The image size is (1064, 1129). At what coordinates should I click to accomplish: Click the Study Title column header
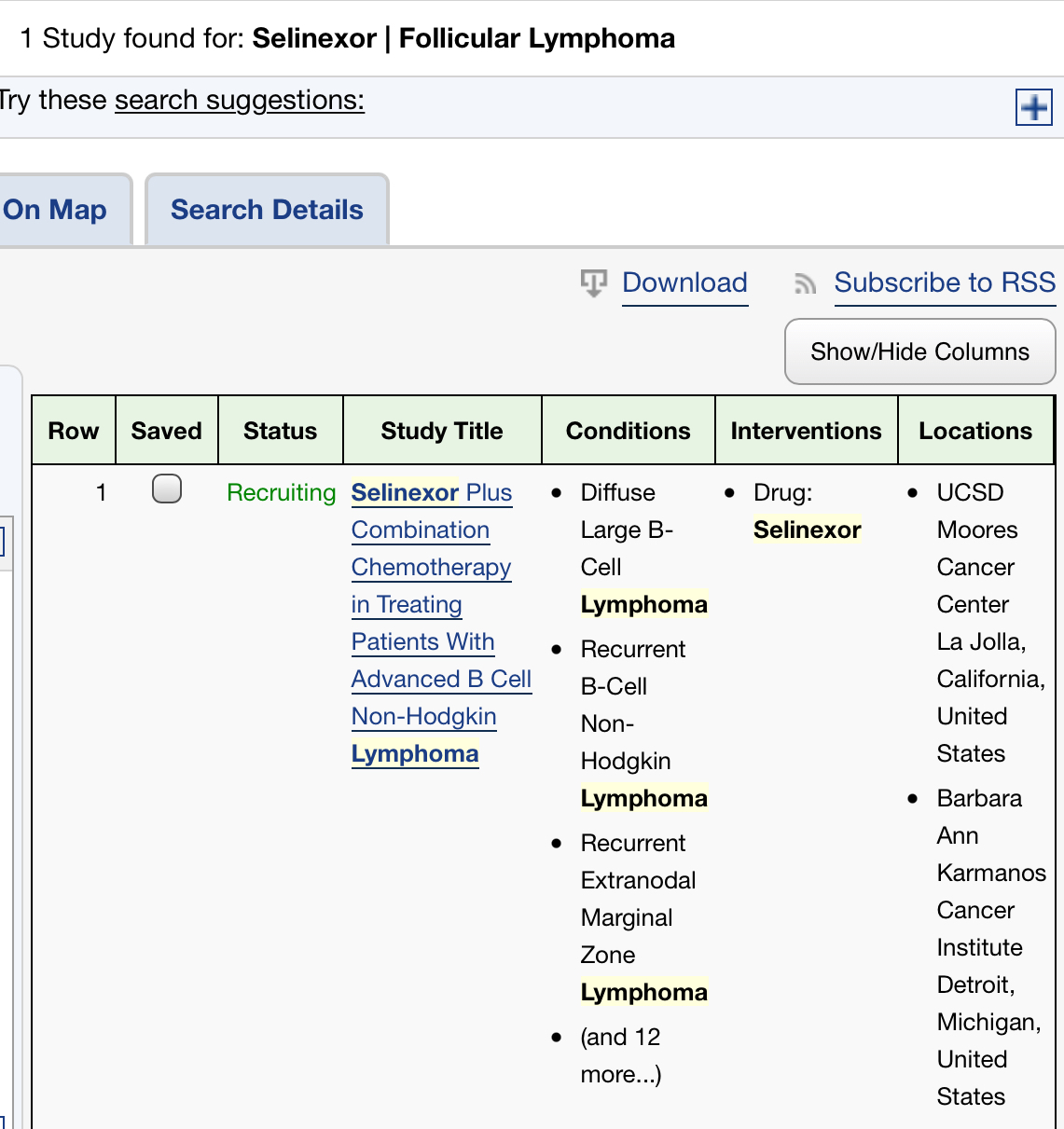442,431
